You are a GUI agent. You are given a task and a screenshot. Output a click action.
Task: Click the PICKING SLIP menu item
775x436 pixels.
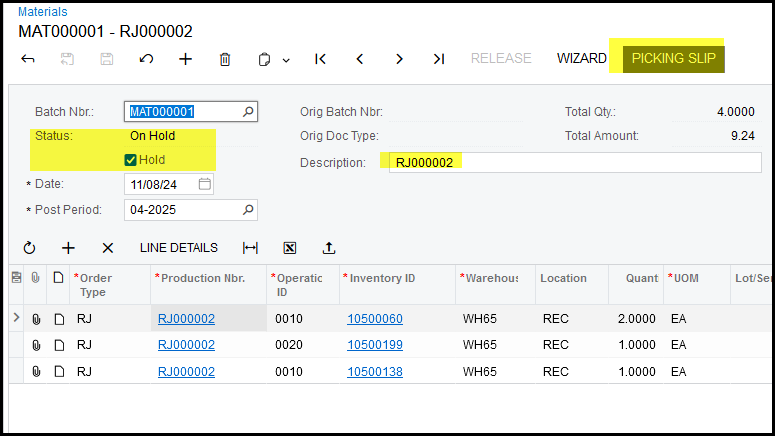pyautogui.click(x=672, y=58)
